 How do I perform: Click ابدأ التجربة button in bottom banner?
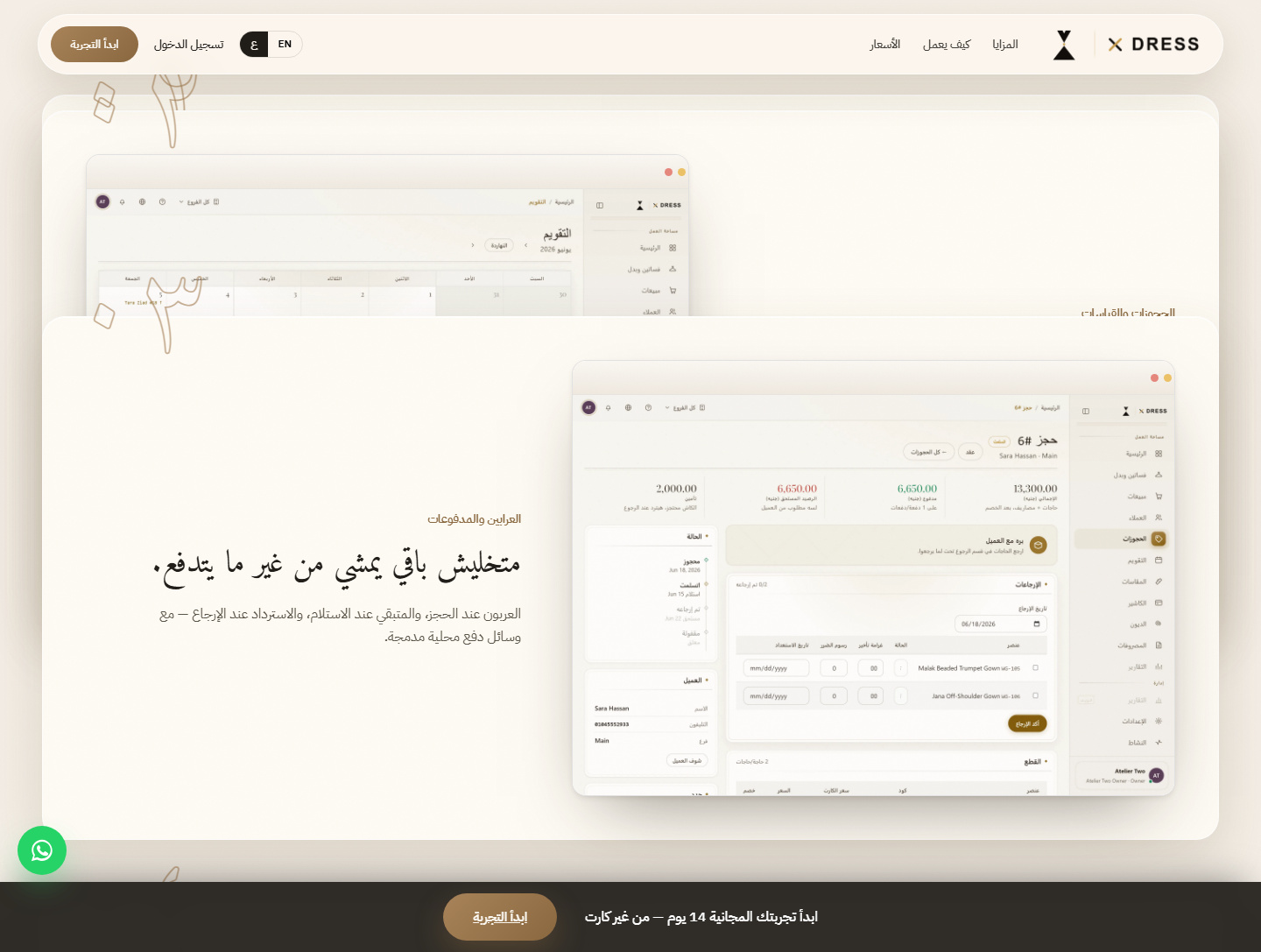click(x=500, y=917)
